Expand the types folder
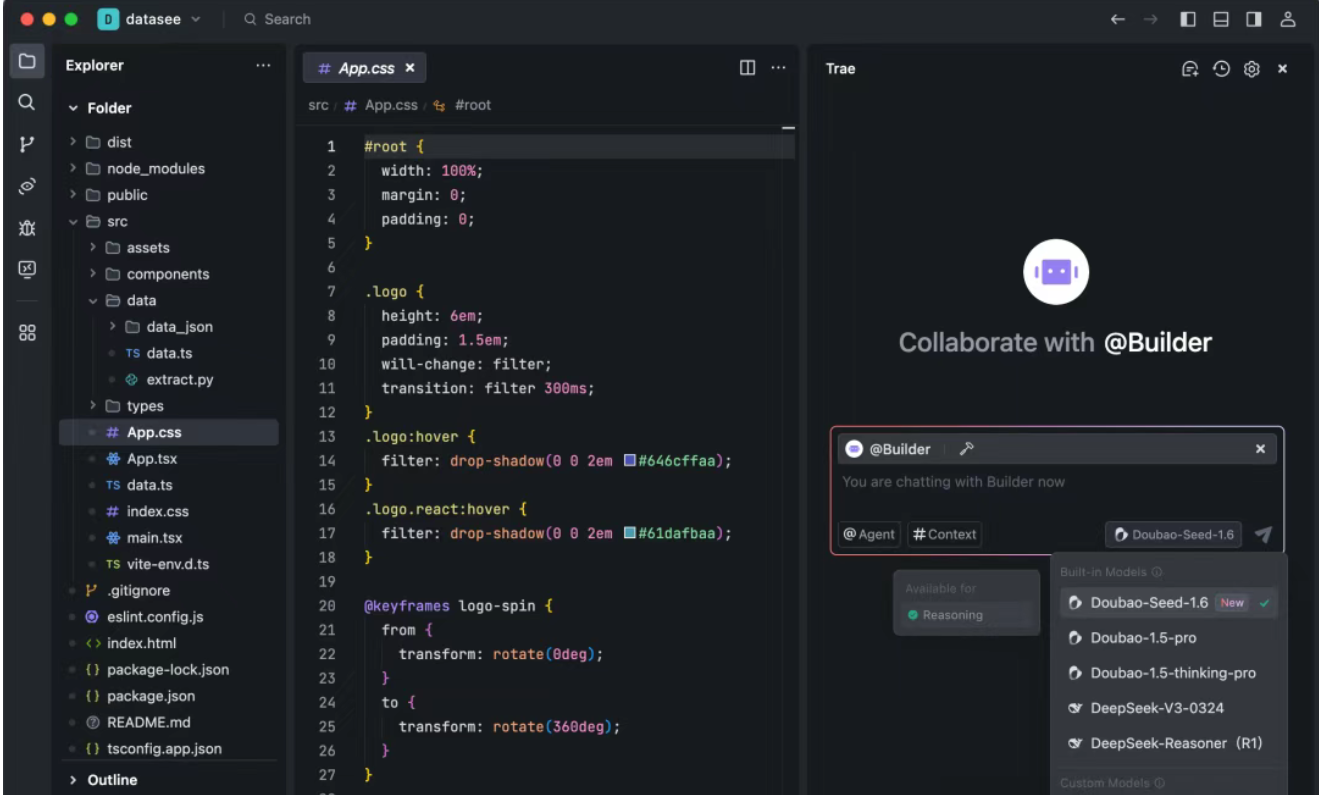Viewport: 1319px width, 795px height. pos(93,406)
